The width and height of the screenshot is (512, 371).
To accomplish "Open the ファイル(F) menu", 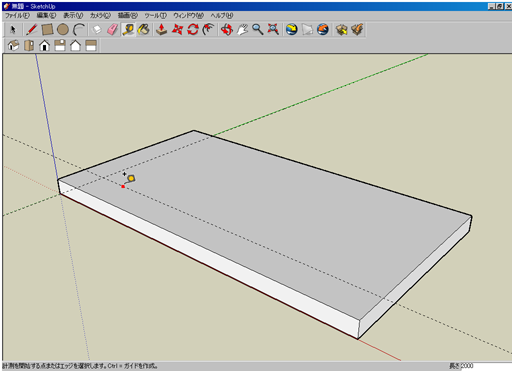I will (17, 16).
